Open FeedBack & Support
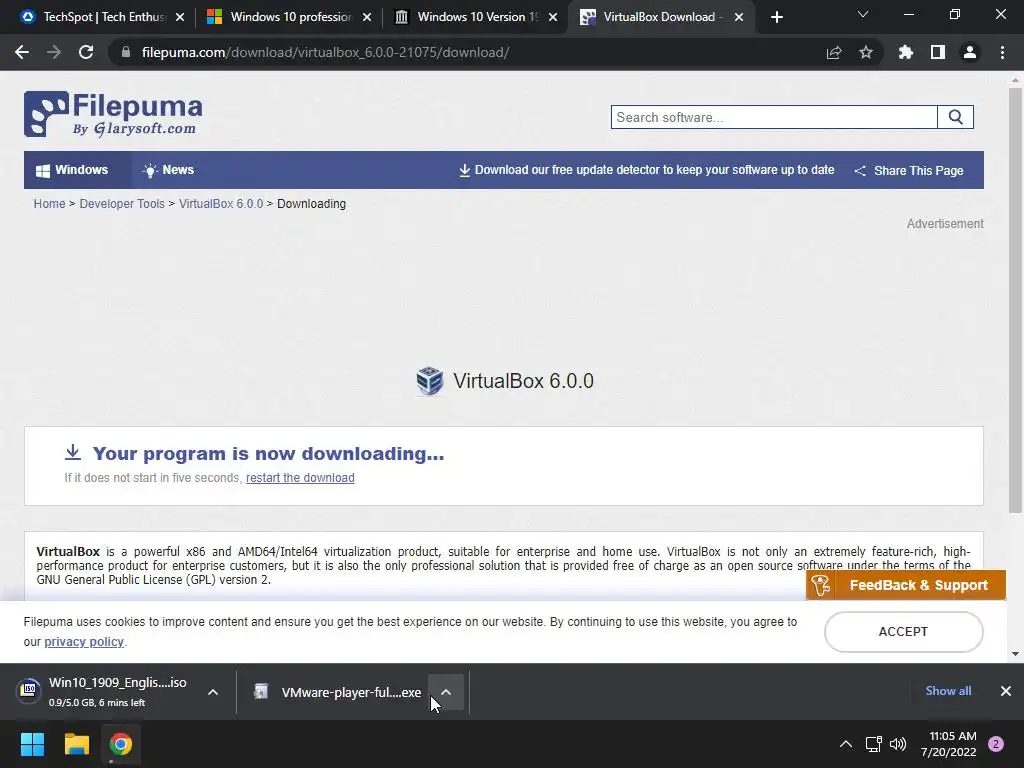 (x=906, y=585)
